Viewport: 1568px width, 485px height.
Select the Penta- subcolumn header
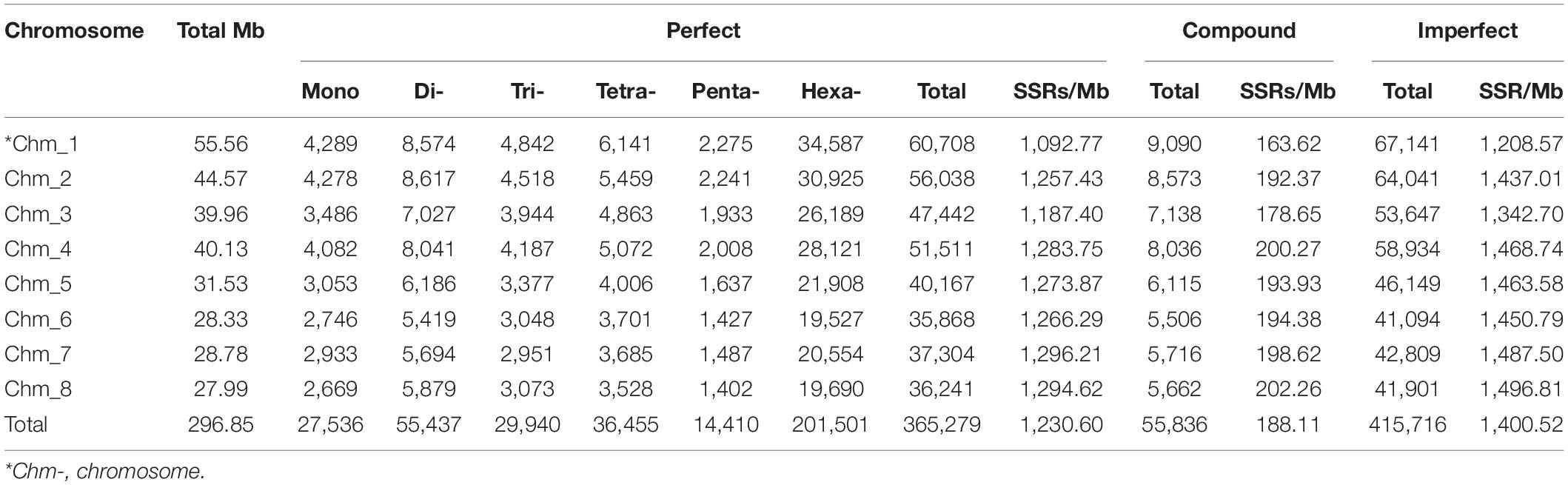pos(726,92)
